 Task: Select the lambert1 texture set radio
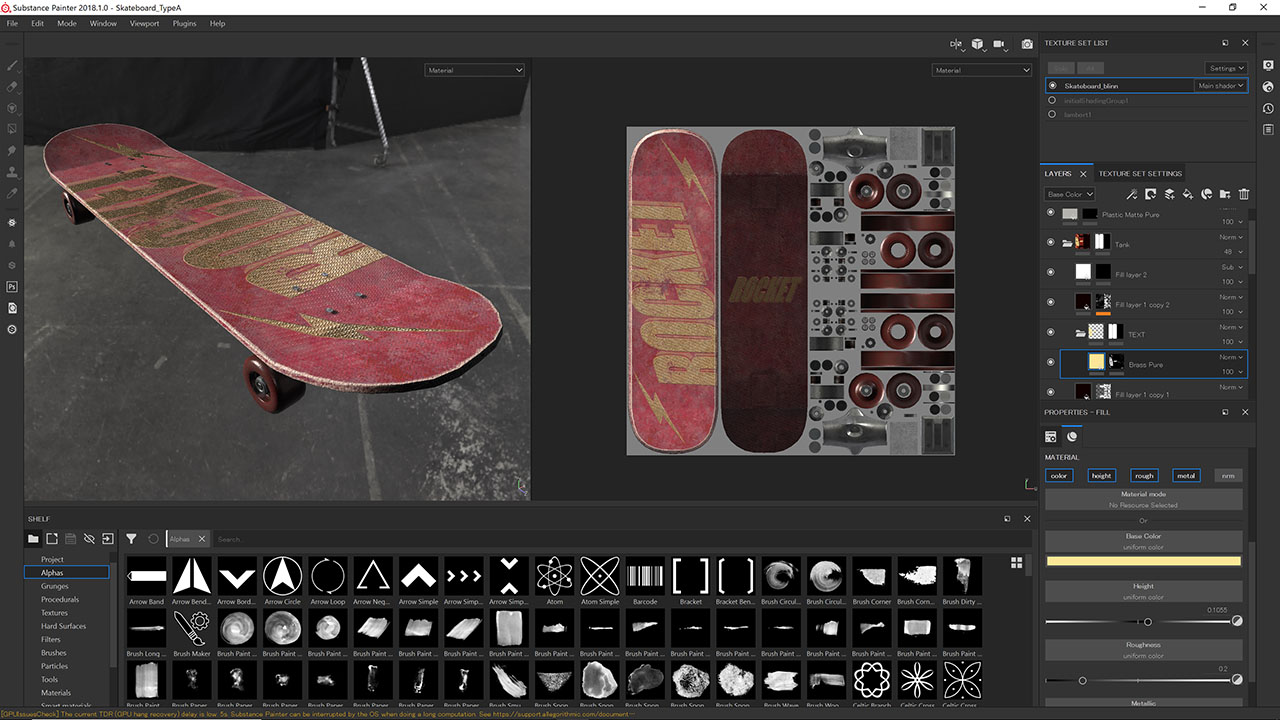[x=1052, y=114]
